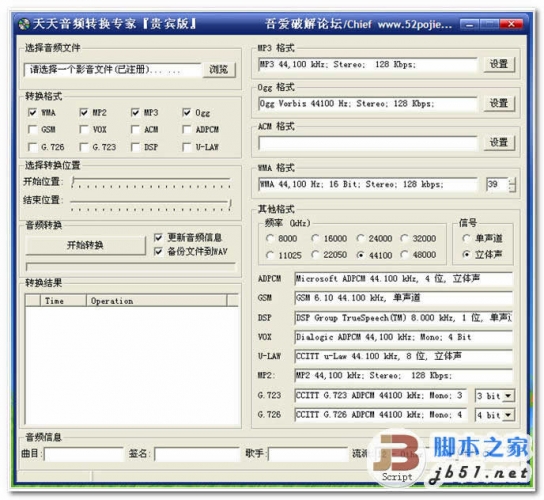
Task: Uncheck the MP2 format checkbox
Action: (84, 112)
